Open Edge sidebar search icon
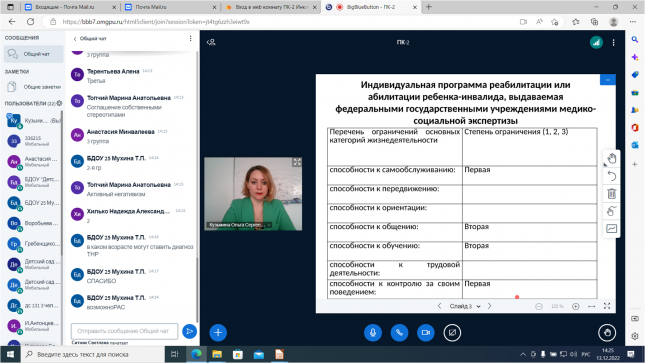645x363 pixels. 635,40
